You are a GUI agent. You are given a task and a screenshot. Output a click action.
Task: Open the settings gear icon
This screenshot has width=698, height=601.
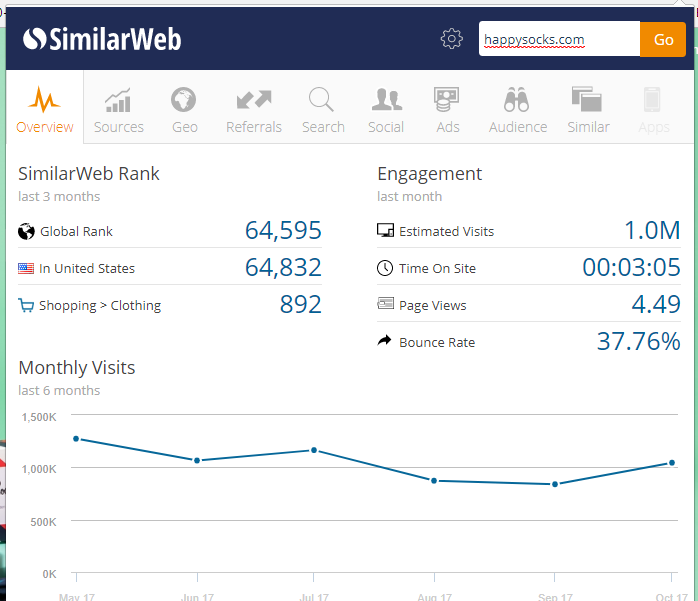pos(452,39)
